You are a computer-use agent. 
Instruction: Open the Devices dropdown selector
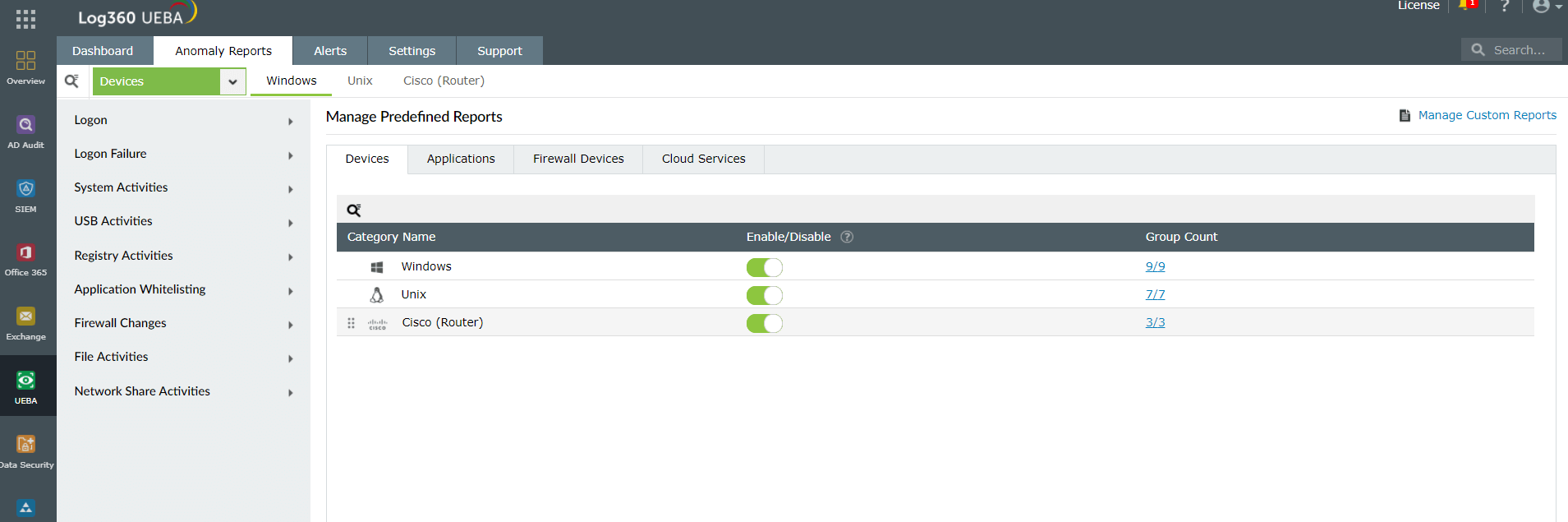coord(232,81)
